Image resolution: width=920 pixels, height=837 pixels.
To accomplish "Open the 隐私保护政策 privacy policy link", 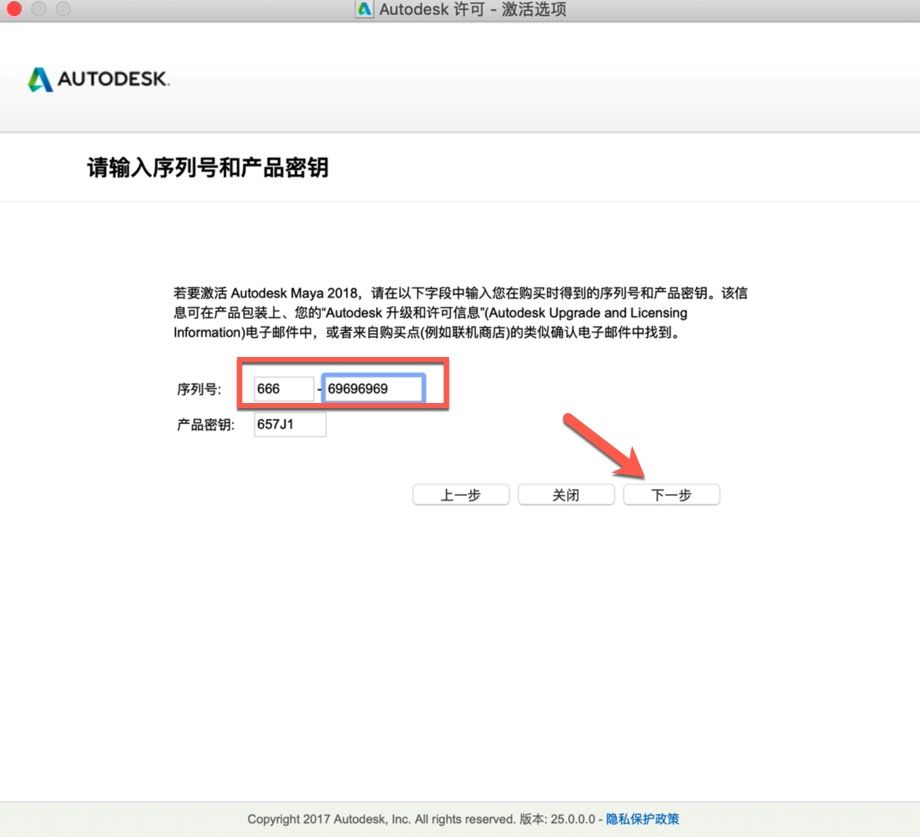I will coord(642,819).
